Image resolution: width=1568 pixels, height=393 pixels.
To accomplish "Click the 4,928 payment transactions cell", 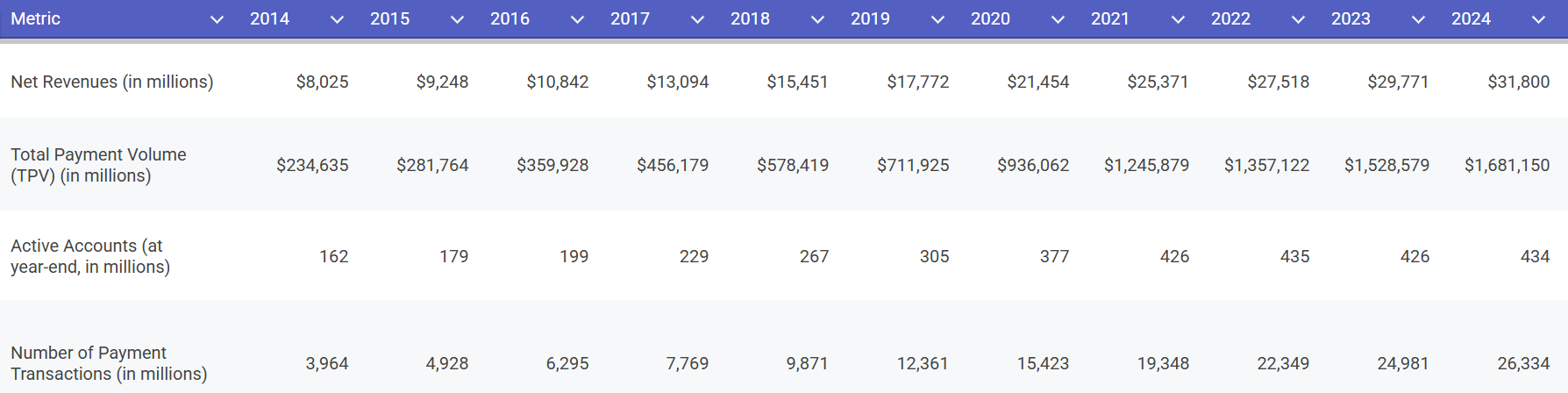I will pos(446,363).
